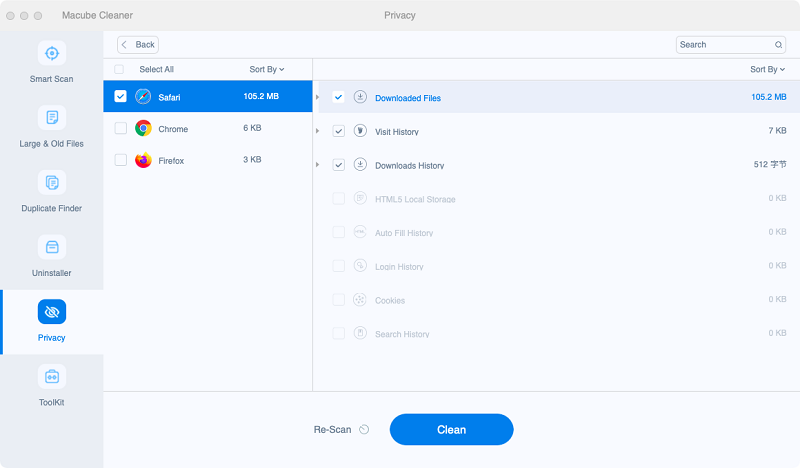800x468 pixels.
Task: Click the Re-Scan refresh icon
Action: coord(364,430)
